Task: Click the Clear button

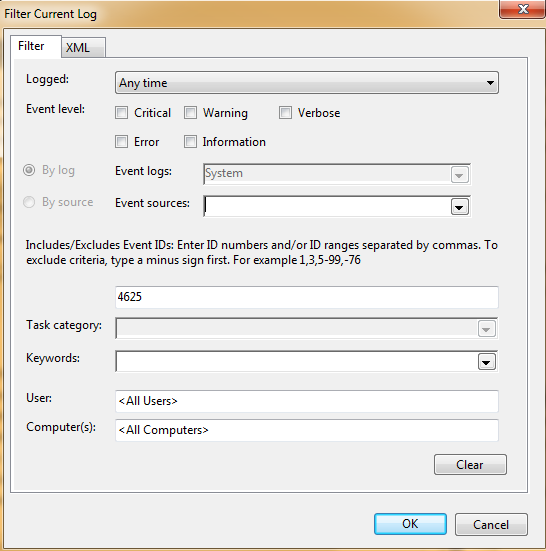Action: click(x=470, y=465)
